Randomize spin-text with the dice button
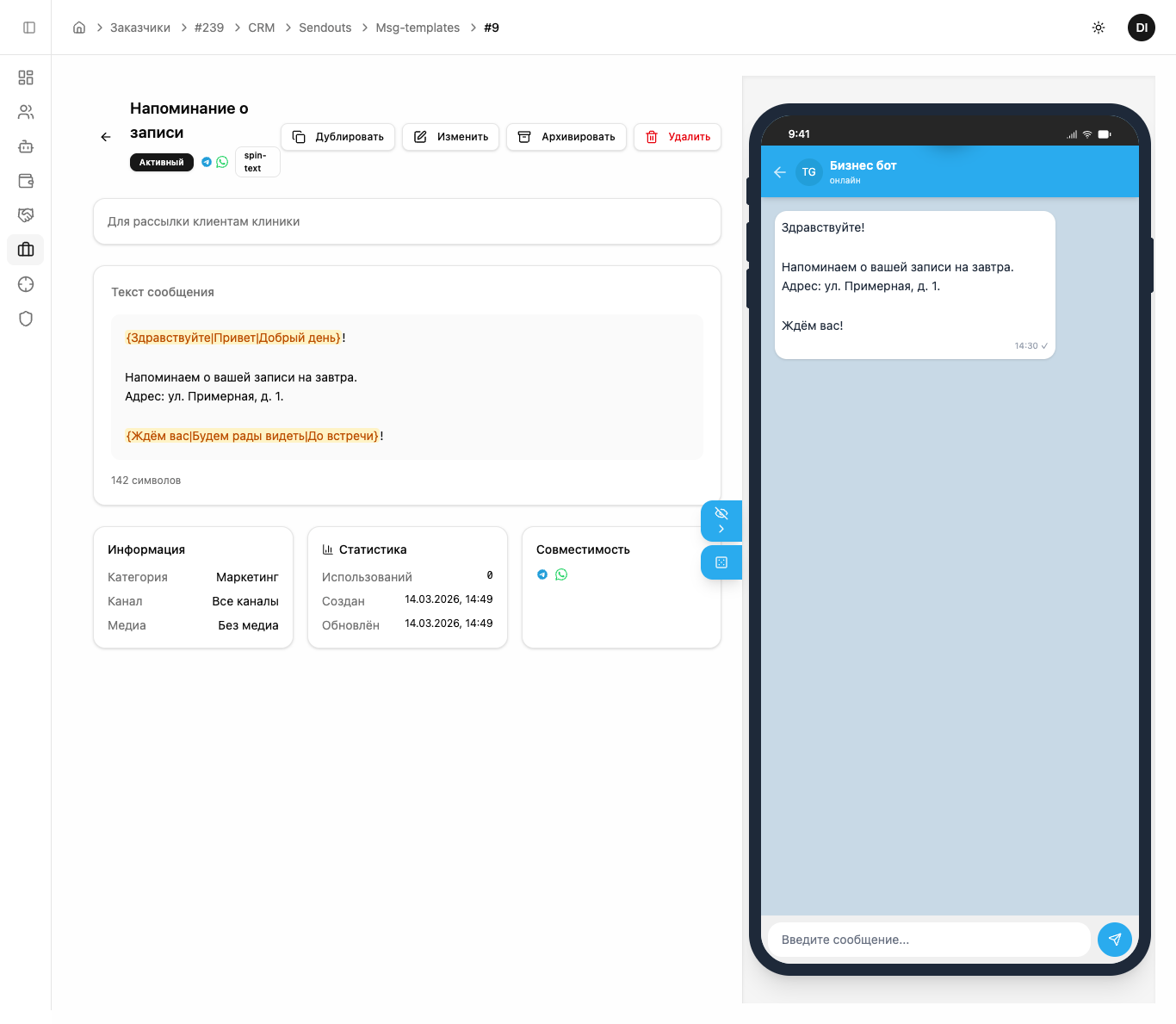Viewport: 1176px width, 1024px height. coord(721,562)
